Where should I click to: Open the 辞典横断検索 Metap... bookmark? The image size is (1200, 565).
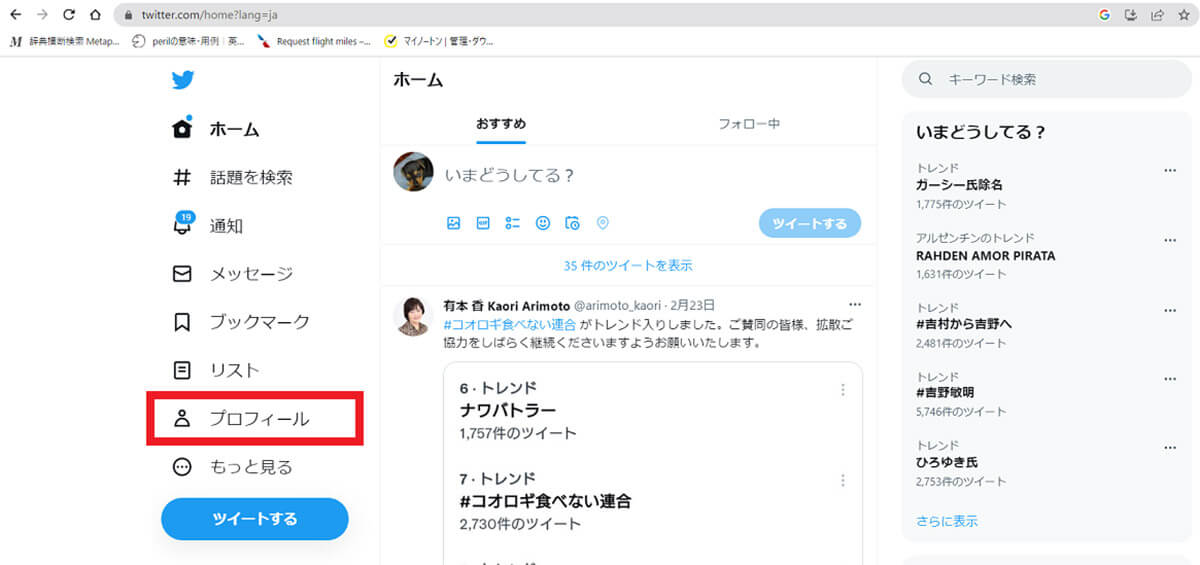[x=64, y=41]
